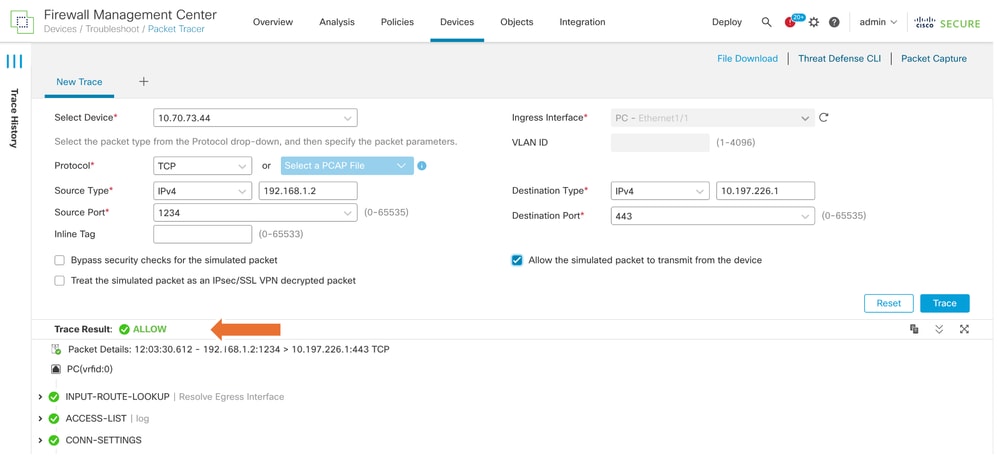The width and height of the screenshot is (998, 475).
Task: Click the Reset button
Action: 889,303
